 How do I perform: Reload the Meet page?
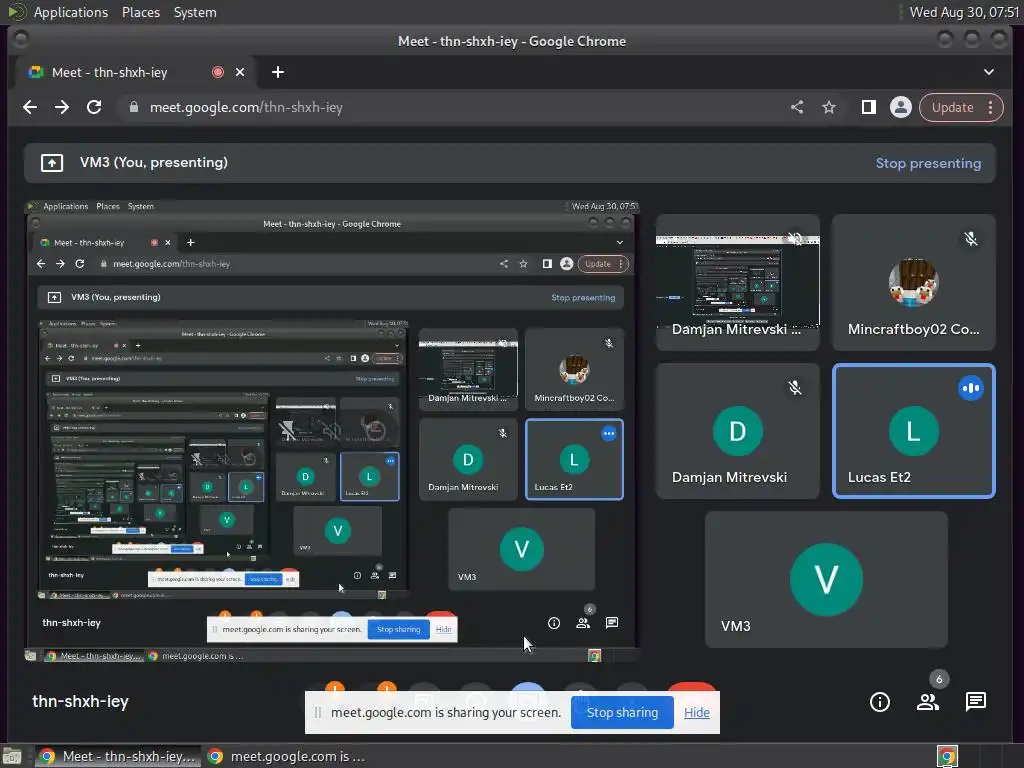[x=94, y=107]
